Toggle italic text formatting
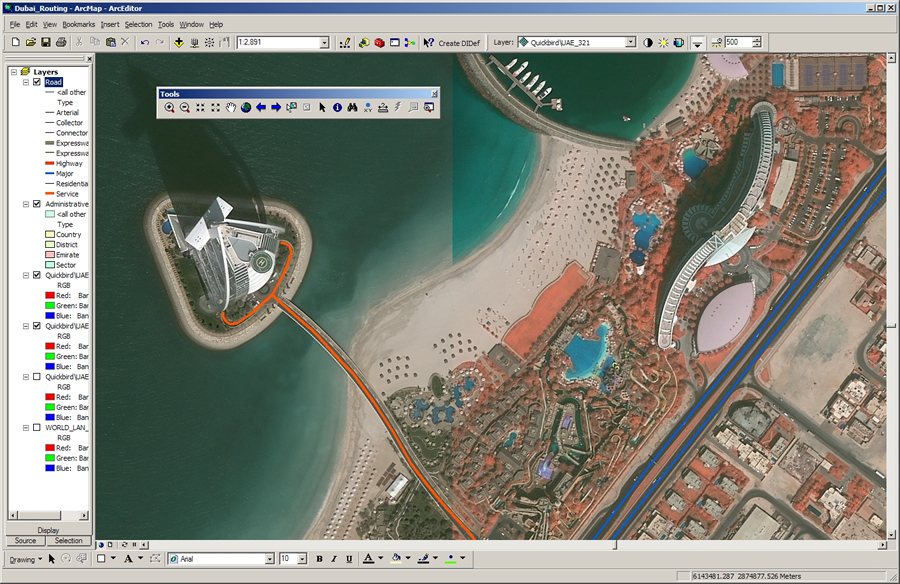Screen dimensions: 900x584 (x=334, y=559)
